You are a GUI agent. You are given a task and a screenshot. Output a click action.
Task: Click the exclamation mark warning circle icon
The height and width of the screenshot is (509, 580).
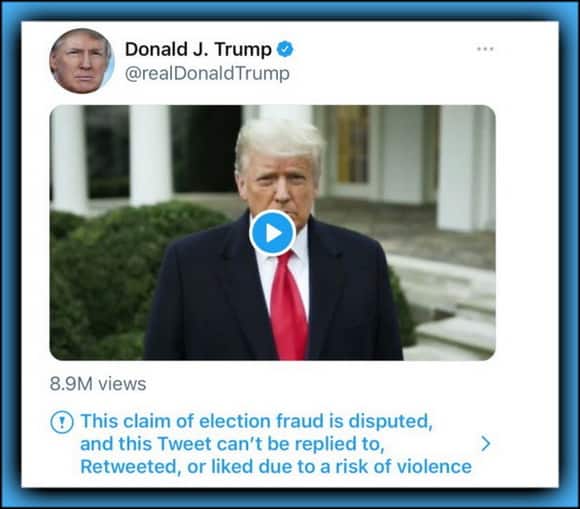(x=61, y=422)
